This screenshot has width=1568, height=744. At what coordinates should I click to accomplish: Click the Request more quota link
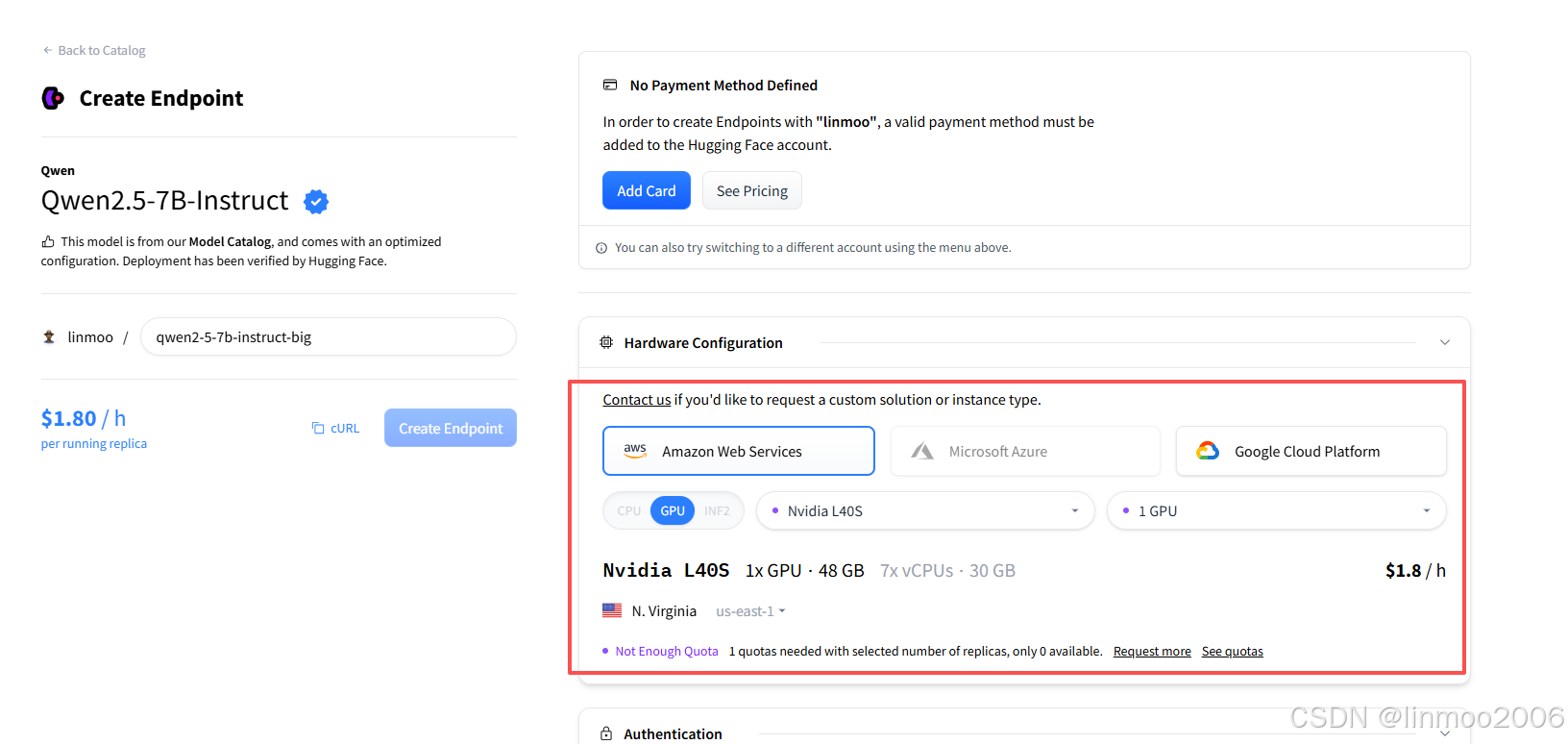click(x=1152, y=652)
